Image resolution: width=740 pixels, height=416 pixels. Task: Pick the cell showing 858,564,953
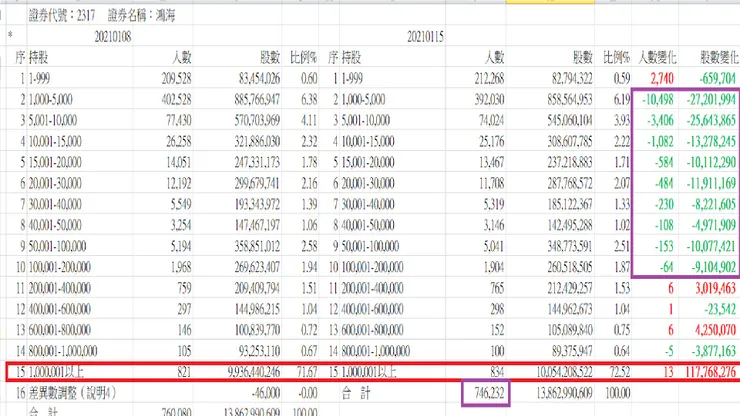coord(570,100)
